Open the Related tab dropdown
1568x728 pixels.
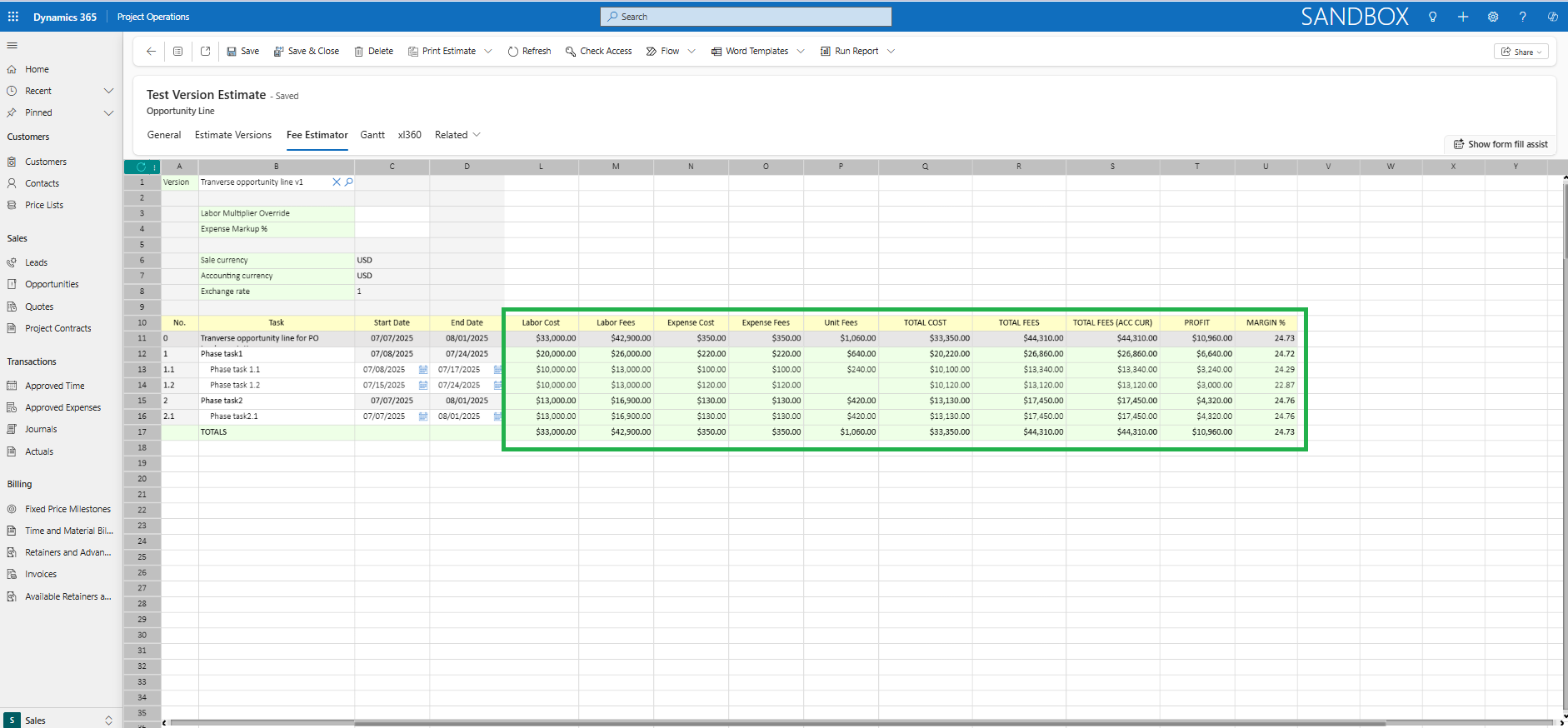pos(457,135)
